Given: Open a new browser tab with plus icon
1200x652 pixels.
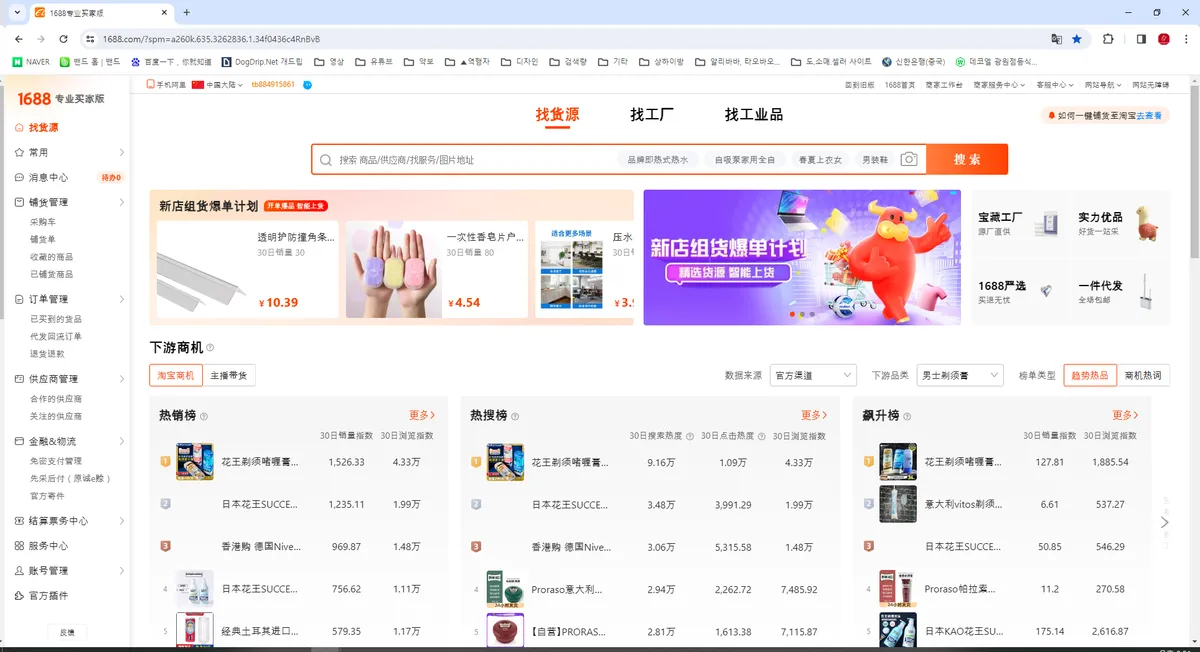Looking at the screenshot, I should 186,12.
